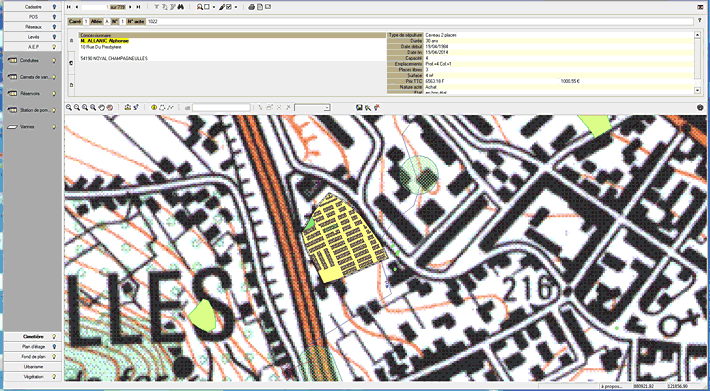Viewport: 710px width, 391px height.
Task: Click the help circle icon above map
Action: [700, 108]
